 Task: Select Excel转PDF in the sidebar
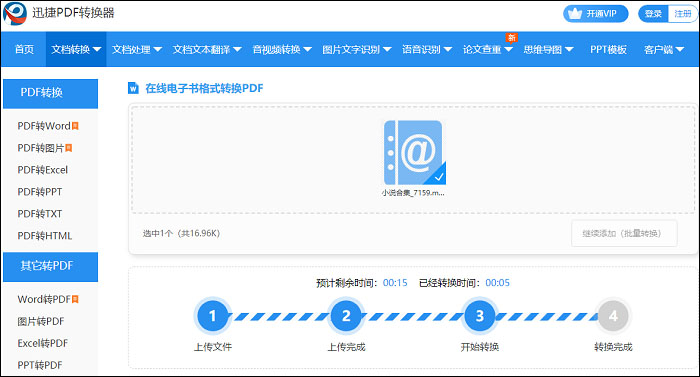pyautogui.click(x=43, y=343)
